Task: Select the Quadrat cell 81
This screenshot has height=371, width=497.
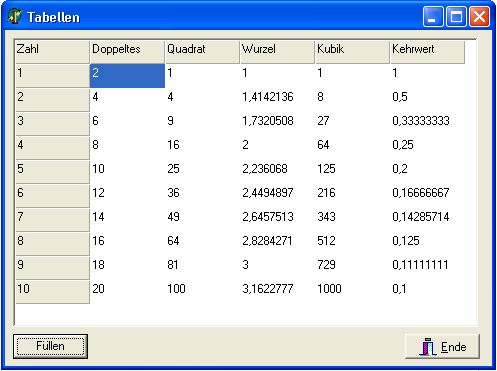Action: pos(202,268)
